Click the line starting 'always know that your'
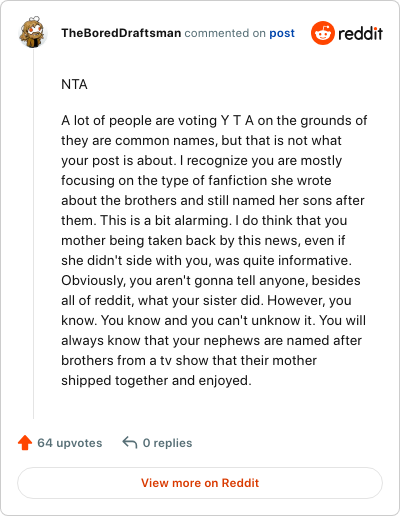The height and width of the screenshot is (516, 400). (211, 340)
